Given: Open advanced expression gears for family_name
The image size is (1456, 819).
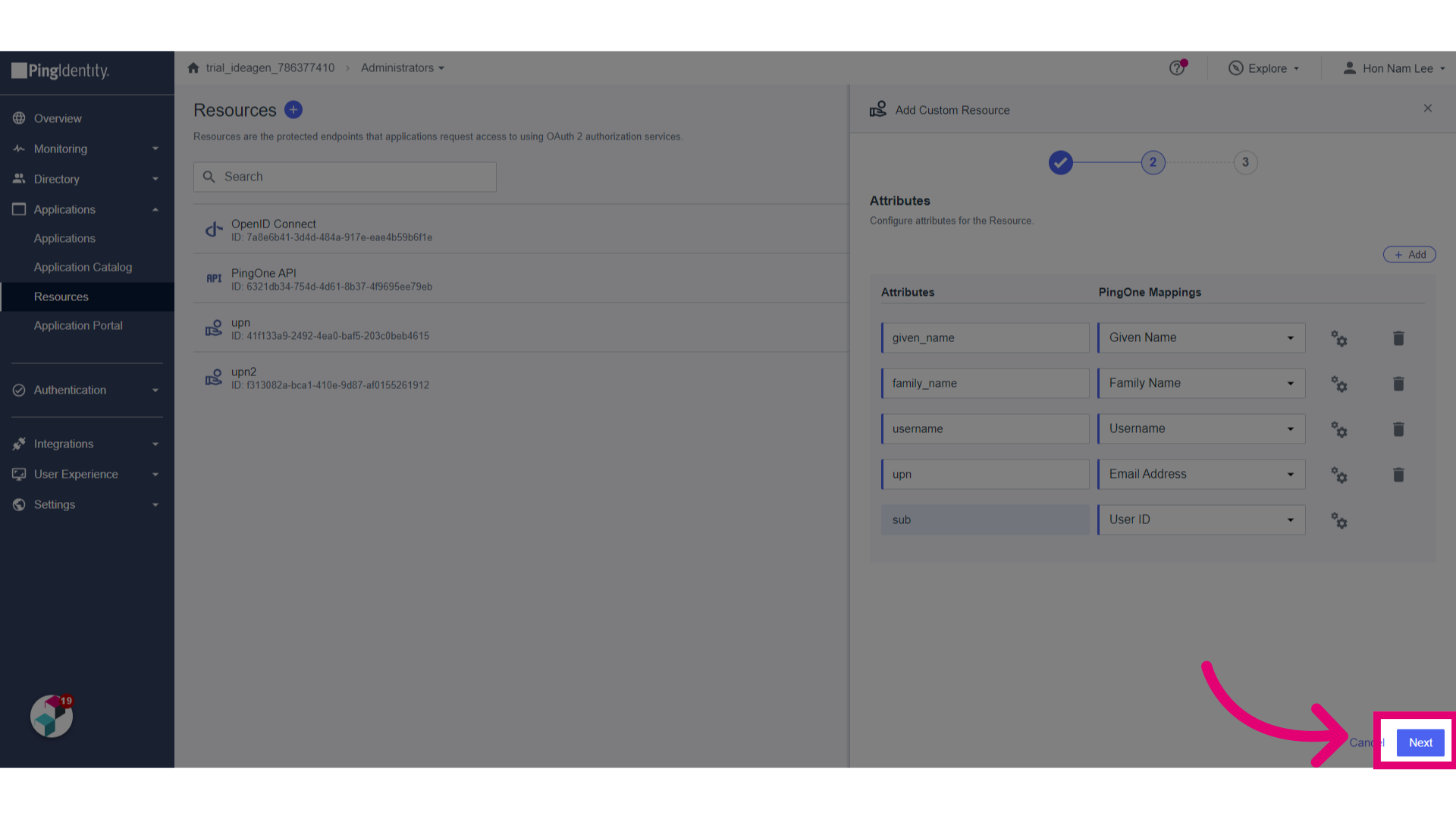Looking at the screenshot, I should 1339,384.
